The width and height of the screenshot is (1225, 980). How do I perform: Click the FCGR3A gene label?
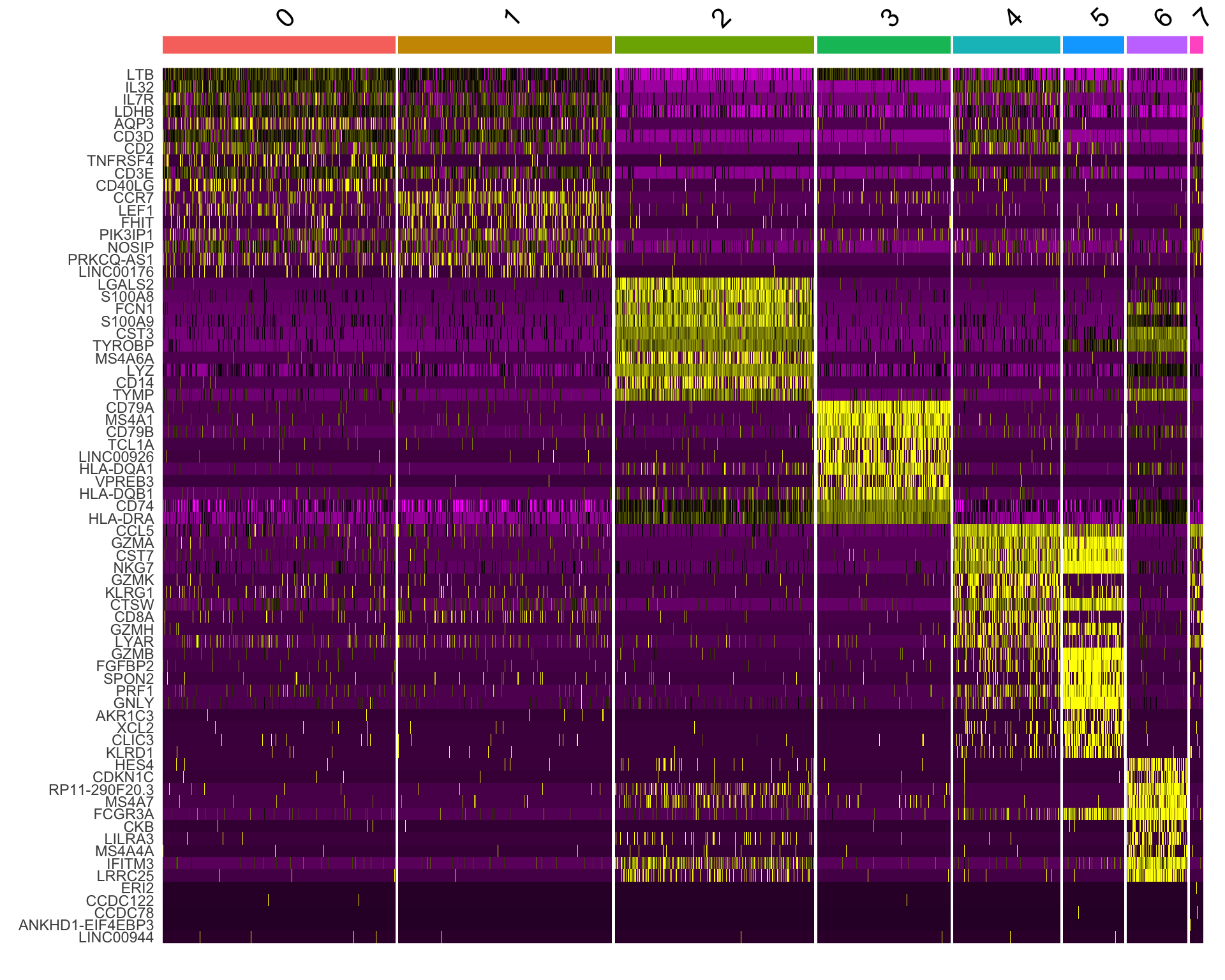click(x=123, y=814)
